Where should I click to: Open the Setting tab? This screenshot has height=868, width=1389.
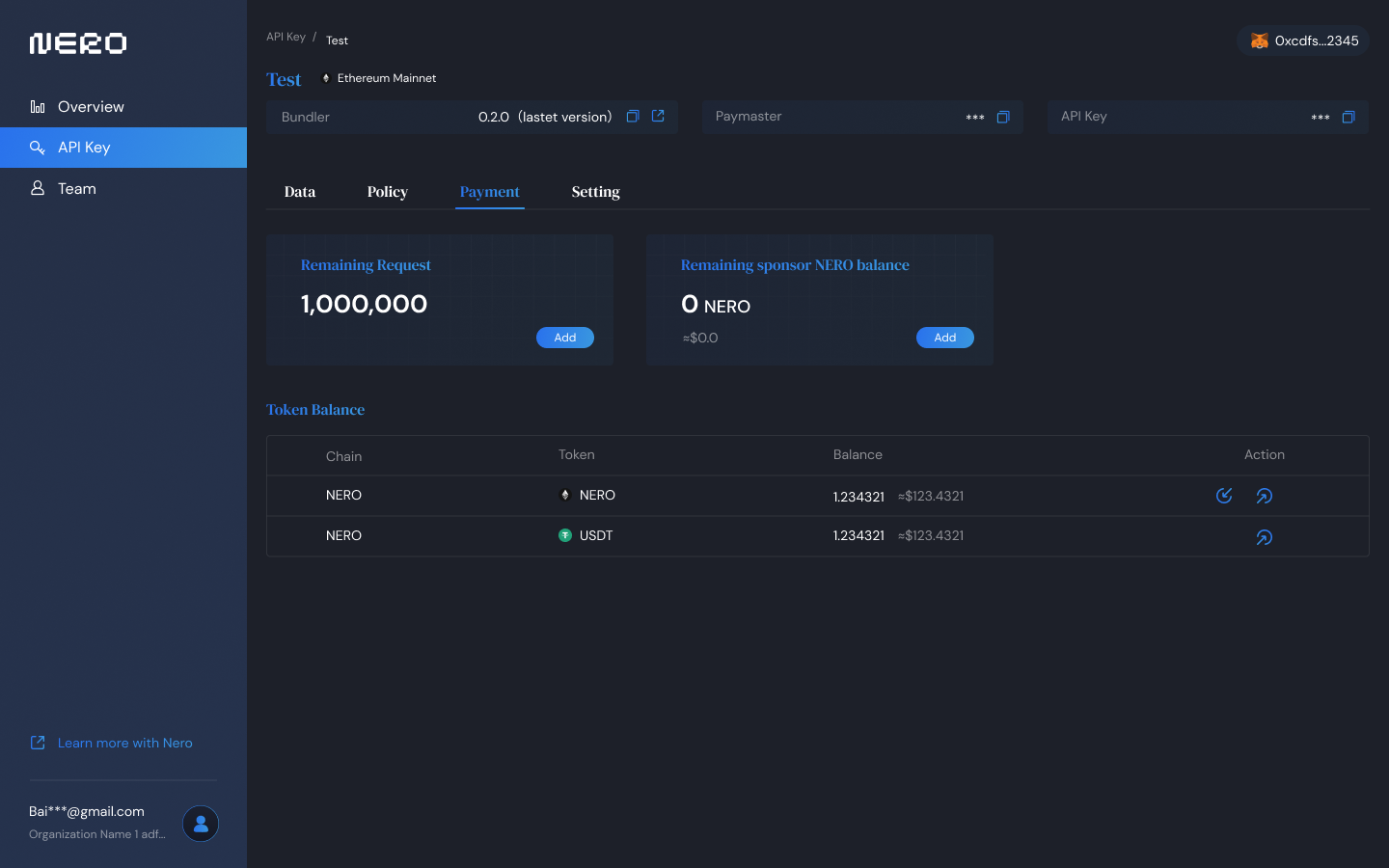[595, 192]
